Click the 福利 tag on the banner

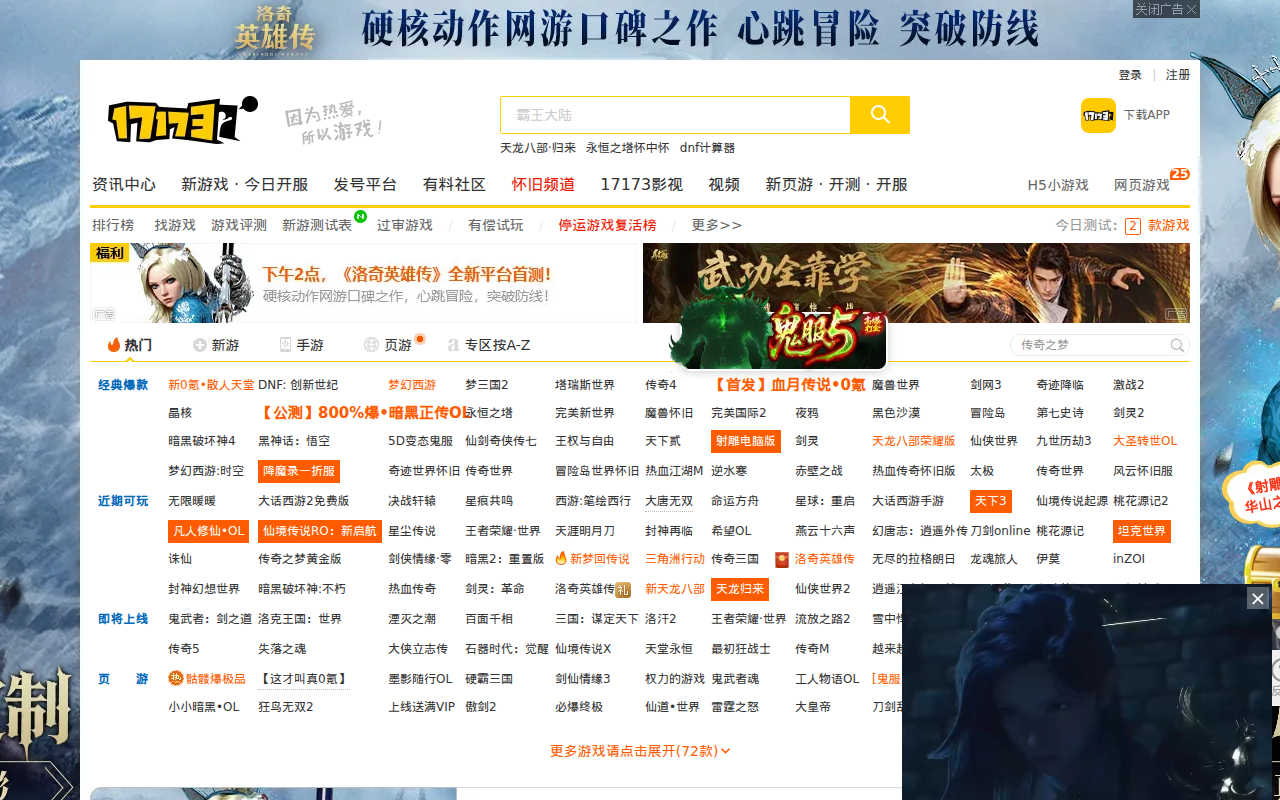coord(110,253)
